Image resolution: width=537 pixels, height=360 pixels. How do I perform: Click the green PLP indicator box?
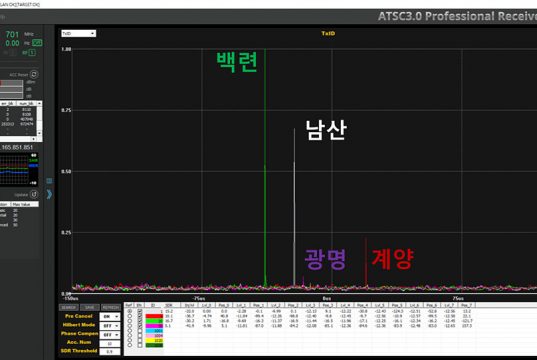point(37,43)
